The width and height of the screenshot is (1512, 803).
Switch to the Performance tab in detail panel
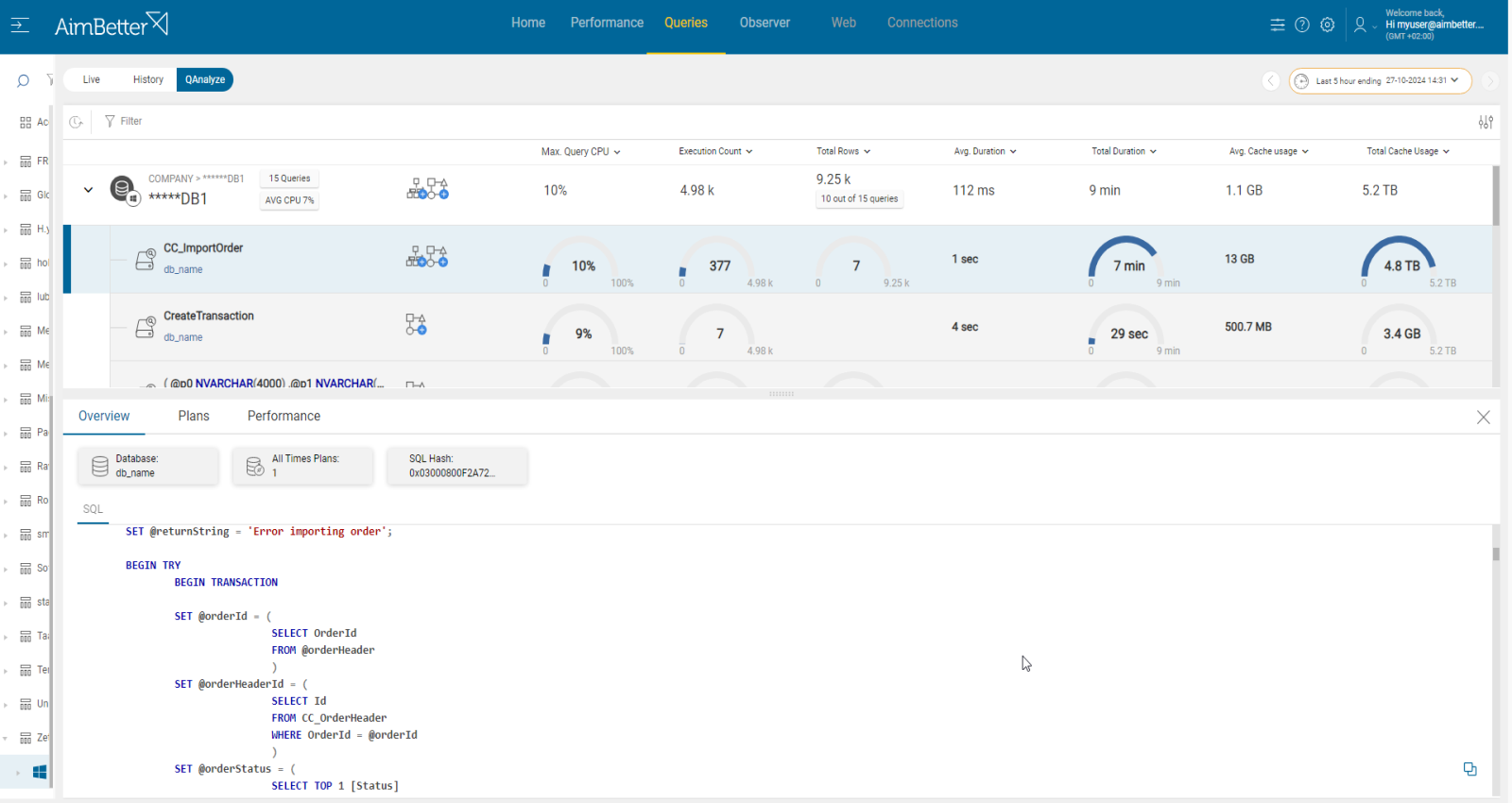coord(283,417)
